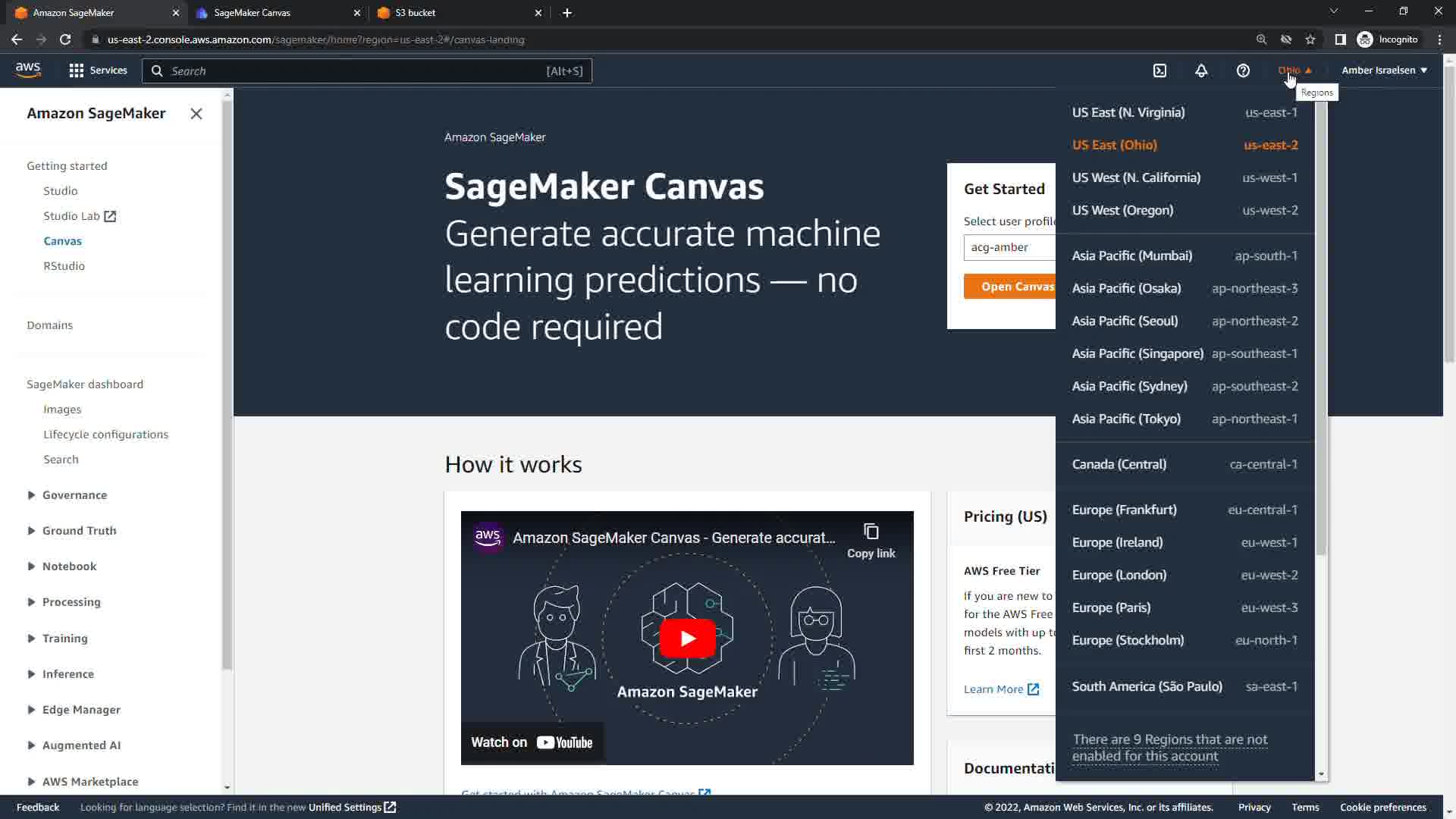The image size is (1456, 819).
Task: Click the video Copy link icon
Action: pyautogui.click(x=871, y=532)
